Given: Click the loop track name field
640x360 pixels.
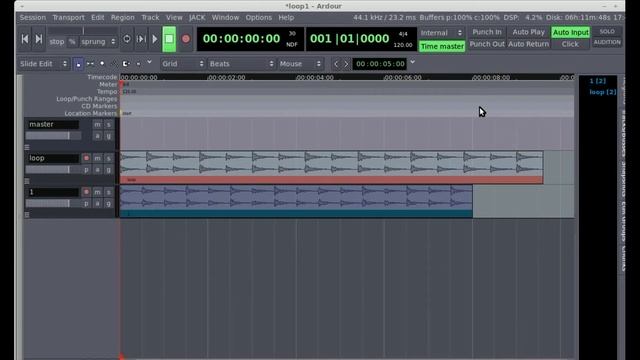Looking at the screenshot, I should pyautogui.click(x=53, y=158).
